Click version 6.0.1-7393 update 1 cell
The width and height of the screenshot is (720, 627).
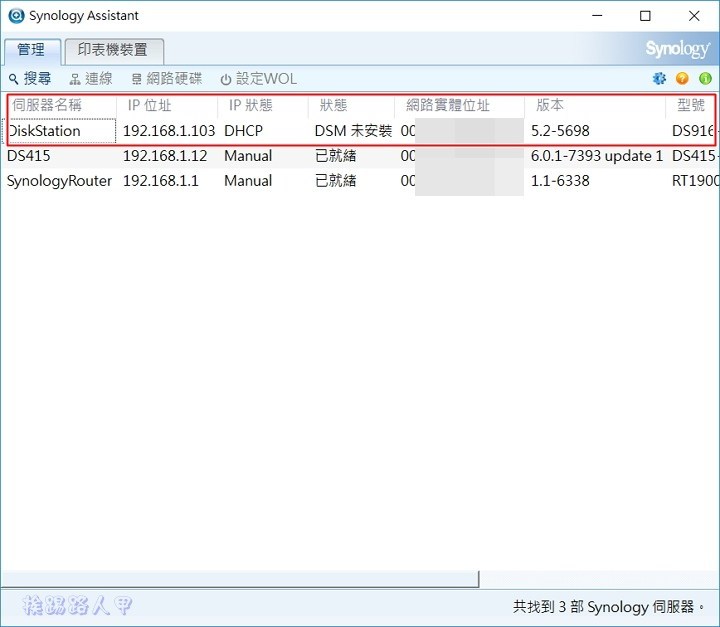tap(596, 156)
